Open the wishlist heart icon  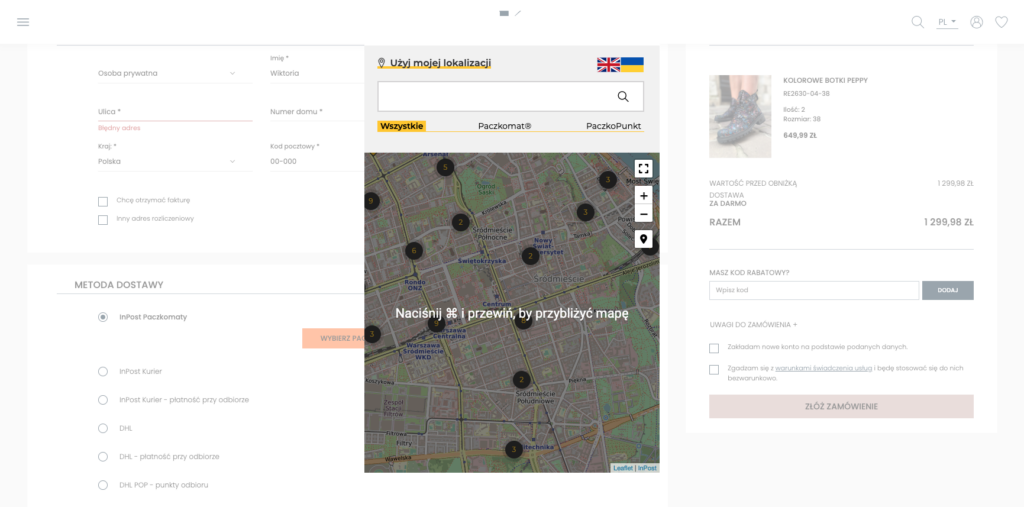[x=1001, y=22]
